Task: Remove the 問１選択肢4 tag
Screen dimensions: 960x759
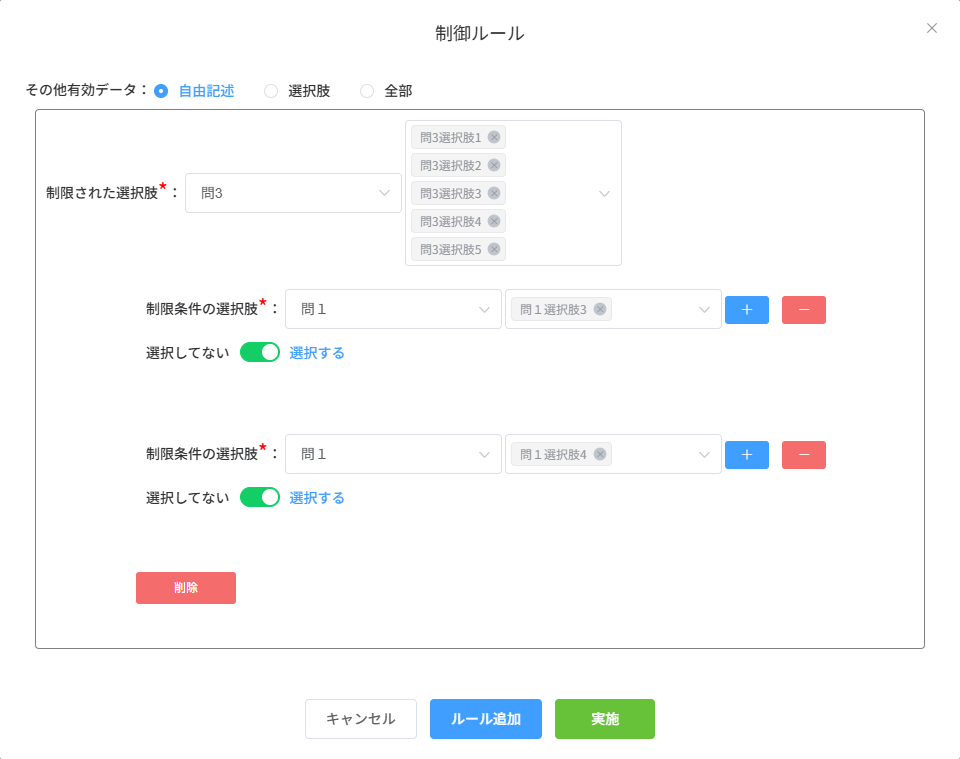Action: click(600, 454)
